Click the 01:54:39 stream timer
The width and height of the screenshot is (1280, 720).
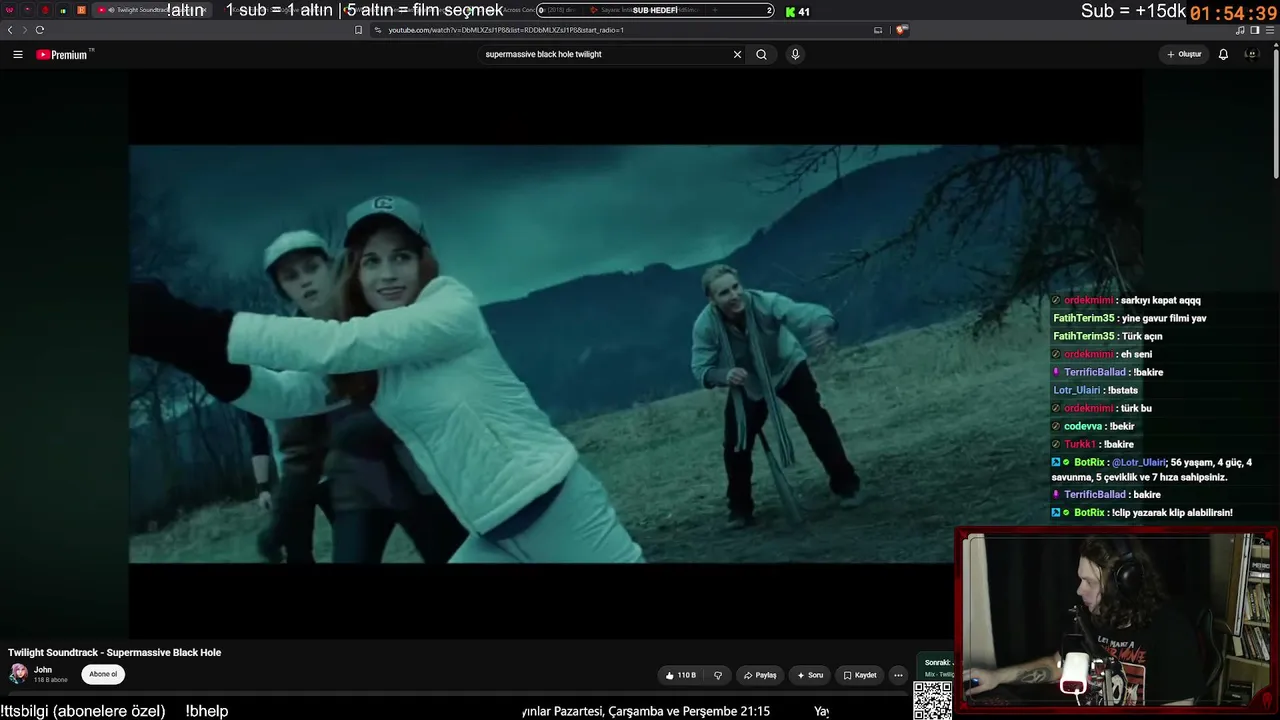(x=1233, y=13)
